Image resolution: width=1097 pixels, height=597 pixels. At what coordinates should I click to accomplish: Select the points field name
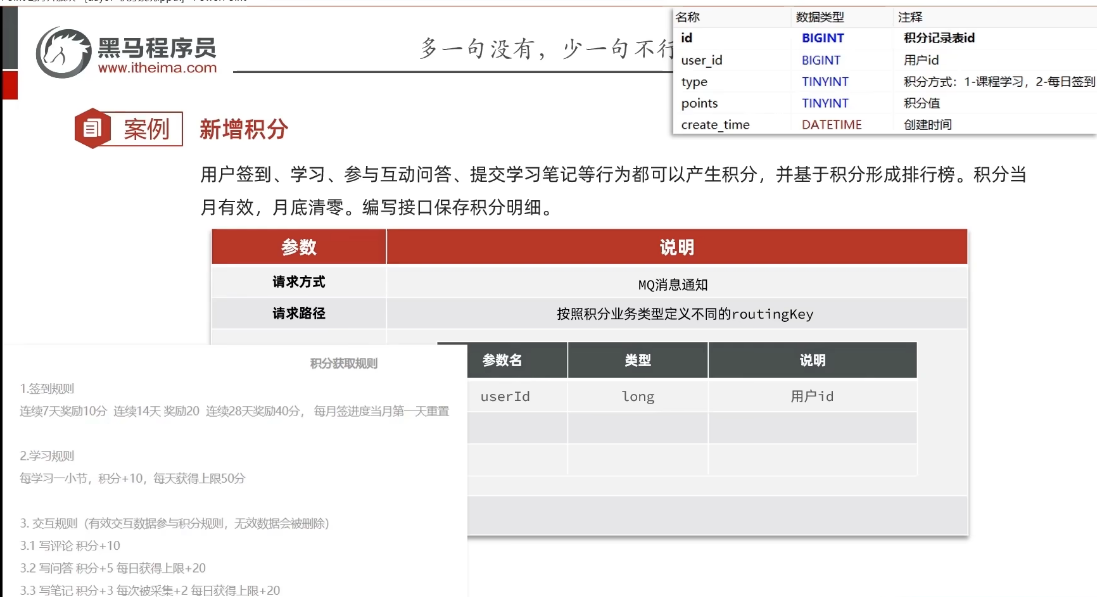tap(700, 103)
